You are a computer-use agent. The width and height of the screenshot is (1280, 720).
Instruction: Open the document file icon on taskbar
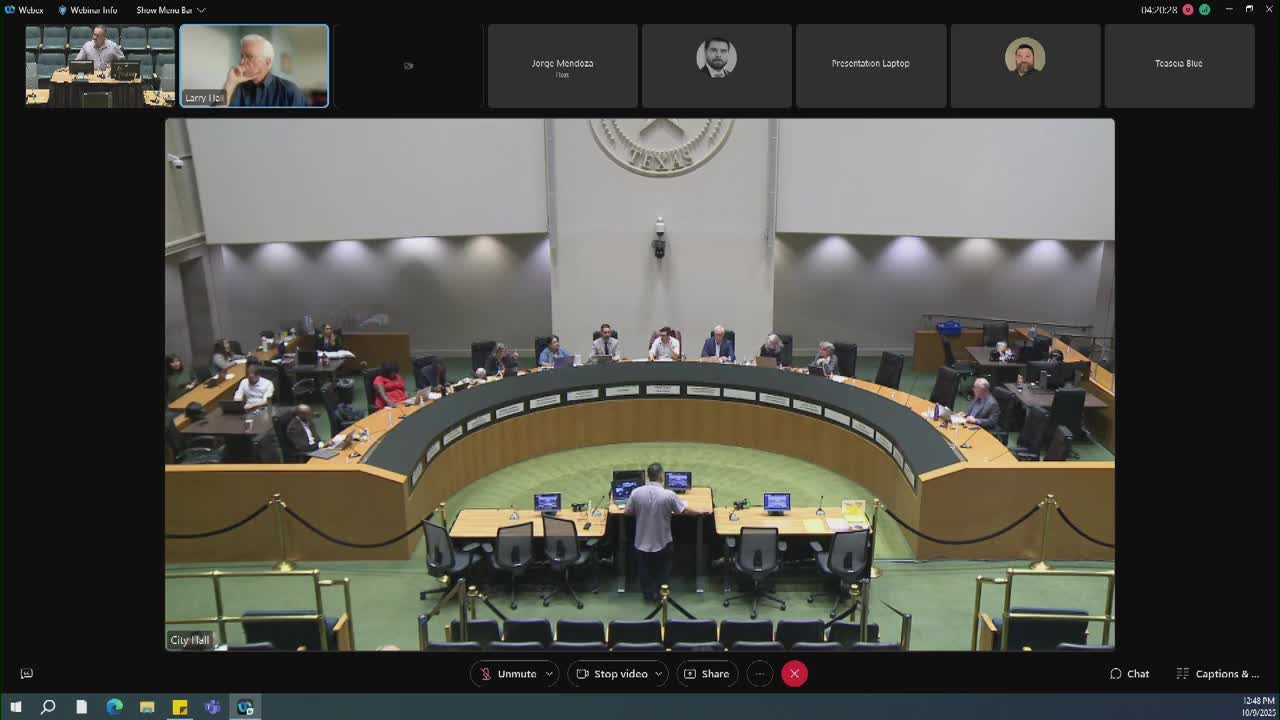[81, 707]
